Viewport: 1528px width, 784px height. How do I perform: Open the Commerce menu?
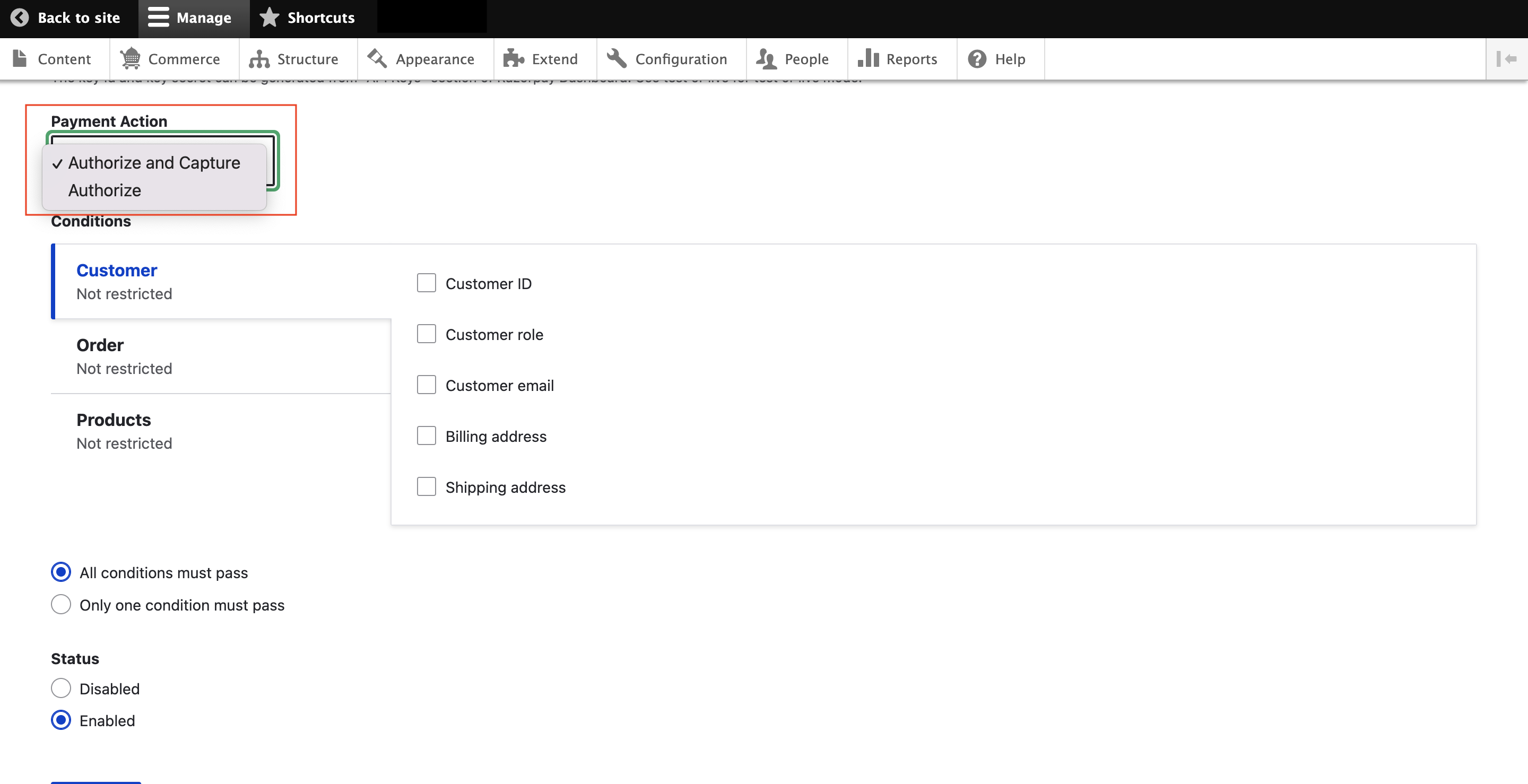click(184, 58)
